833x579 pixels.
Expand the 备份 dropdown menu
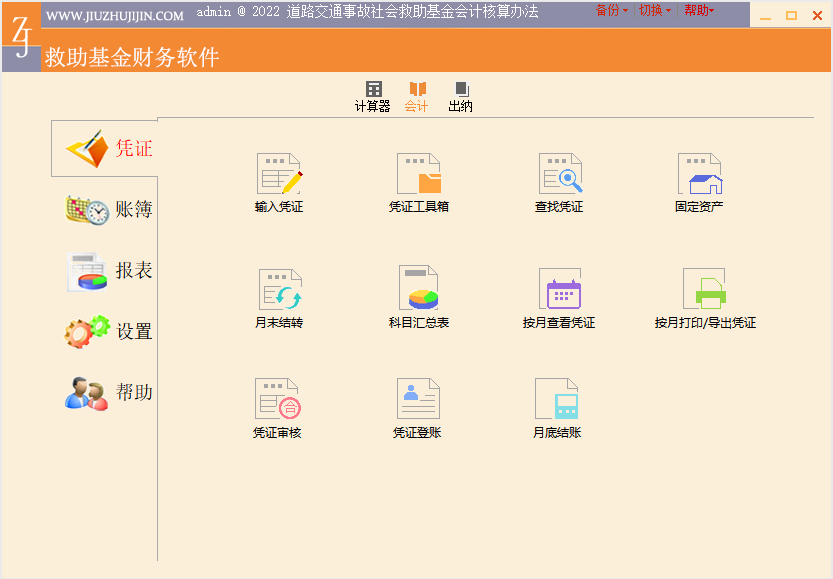(612, 11)
